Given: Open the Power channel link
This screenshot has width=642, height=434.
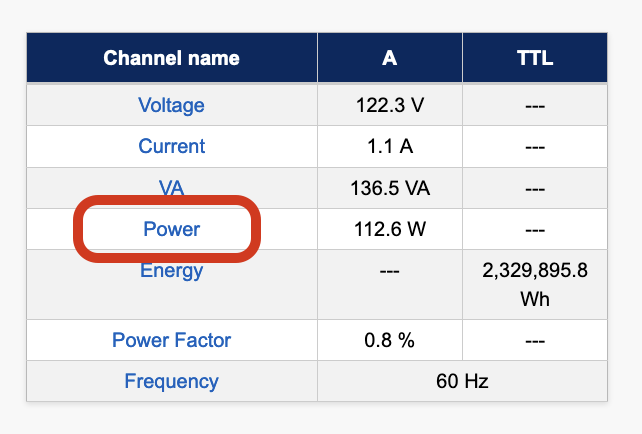Looking at the screenshot, I should (172, 229).
